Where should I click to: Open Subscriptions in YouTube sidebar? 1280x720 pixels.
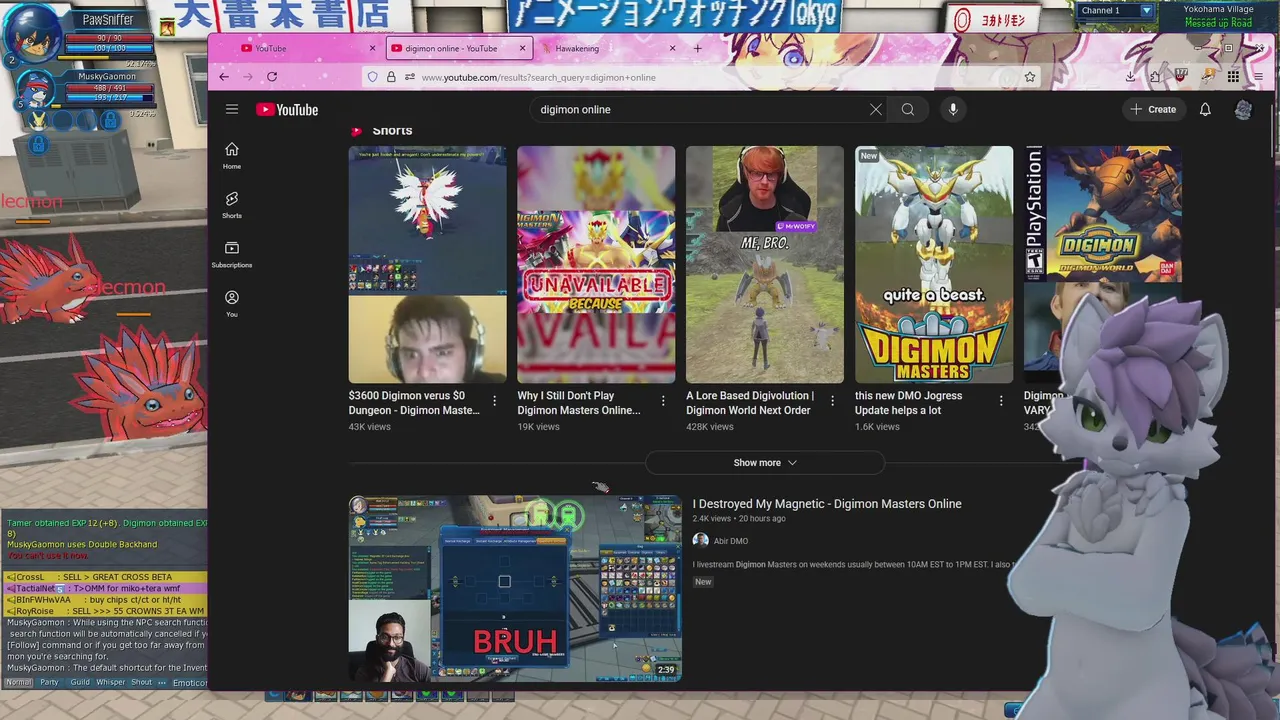(232, 254)
